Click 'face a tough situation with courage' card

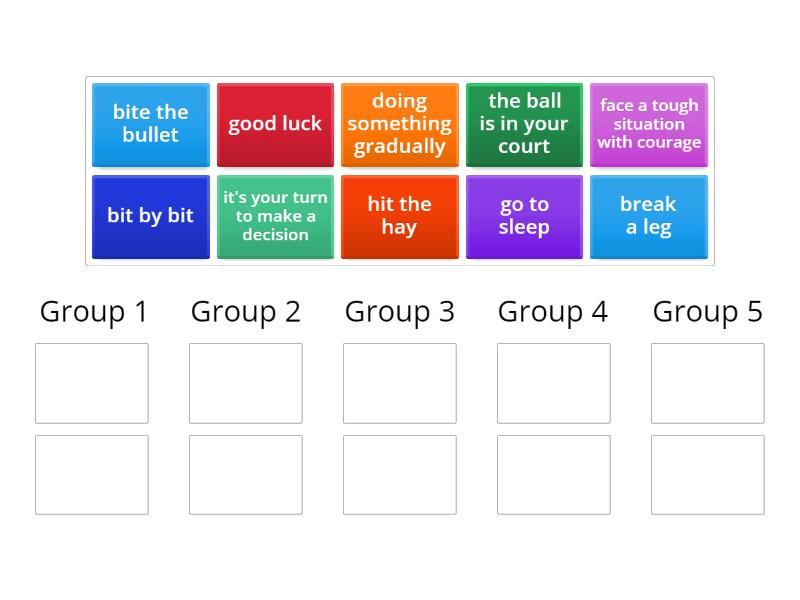pos(649,124)
